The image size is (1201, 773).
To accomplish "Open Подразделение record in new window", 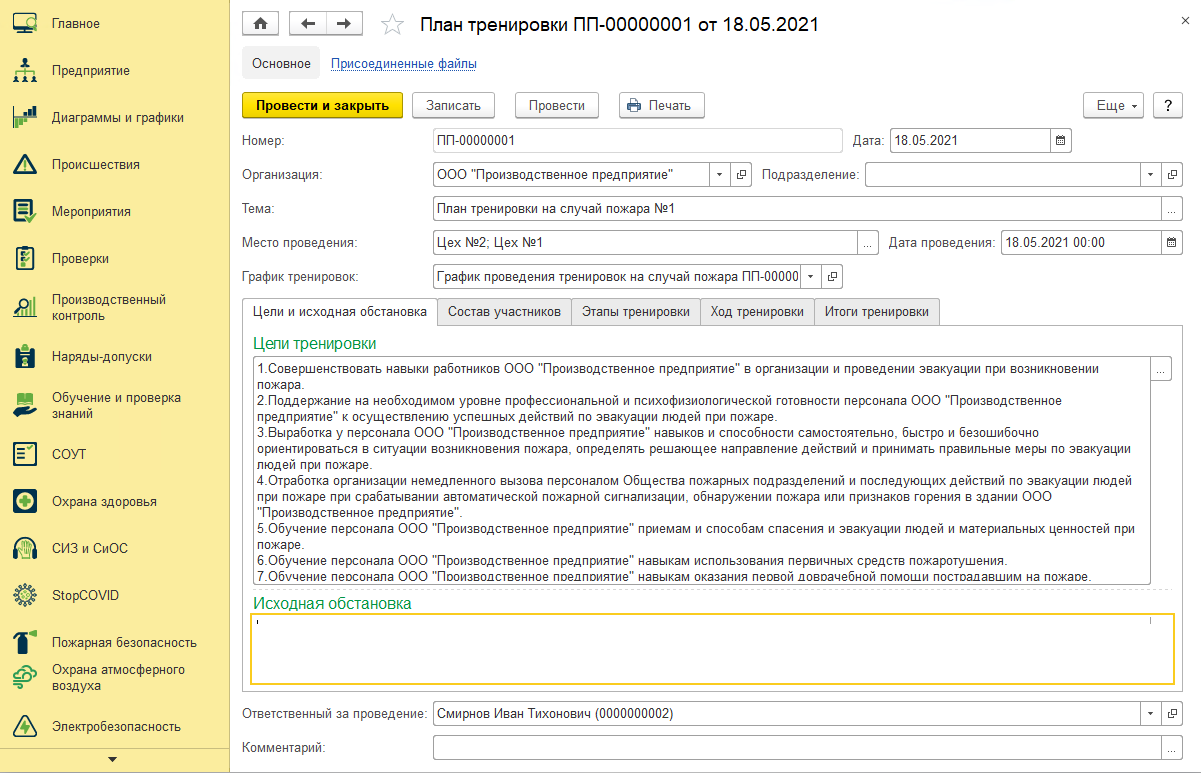I will click(x=1172, y=174).
